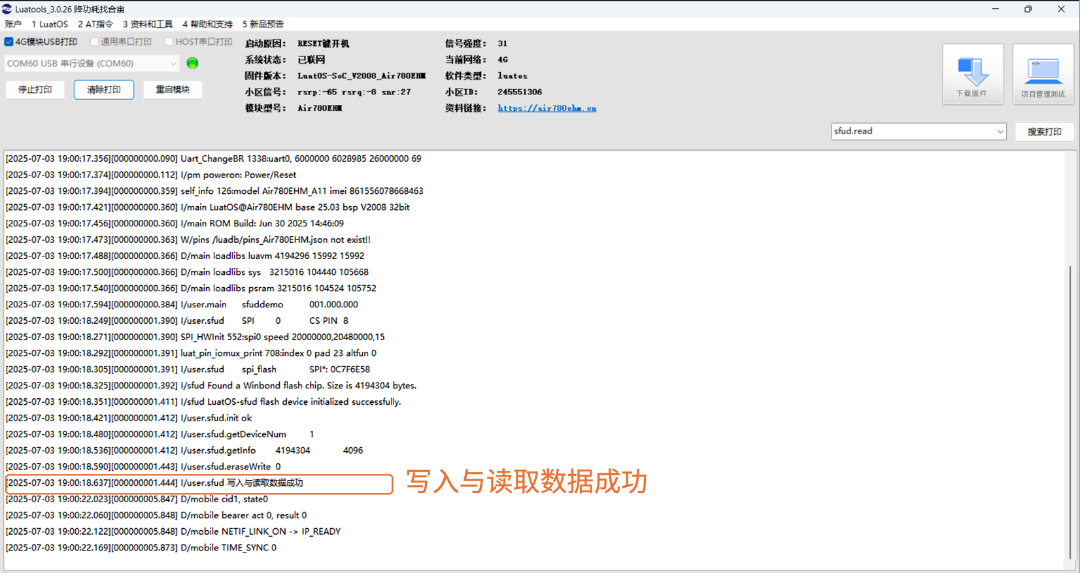Select the log line 'D/mobile cid1, state0'

(x=136, y=499)
